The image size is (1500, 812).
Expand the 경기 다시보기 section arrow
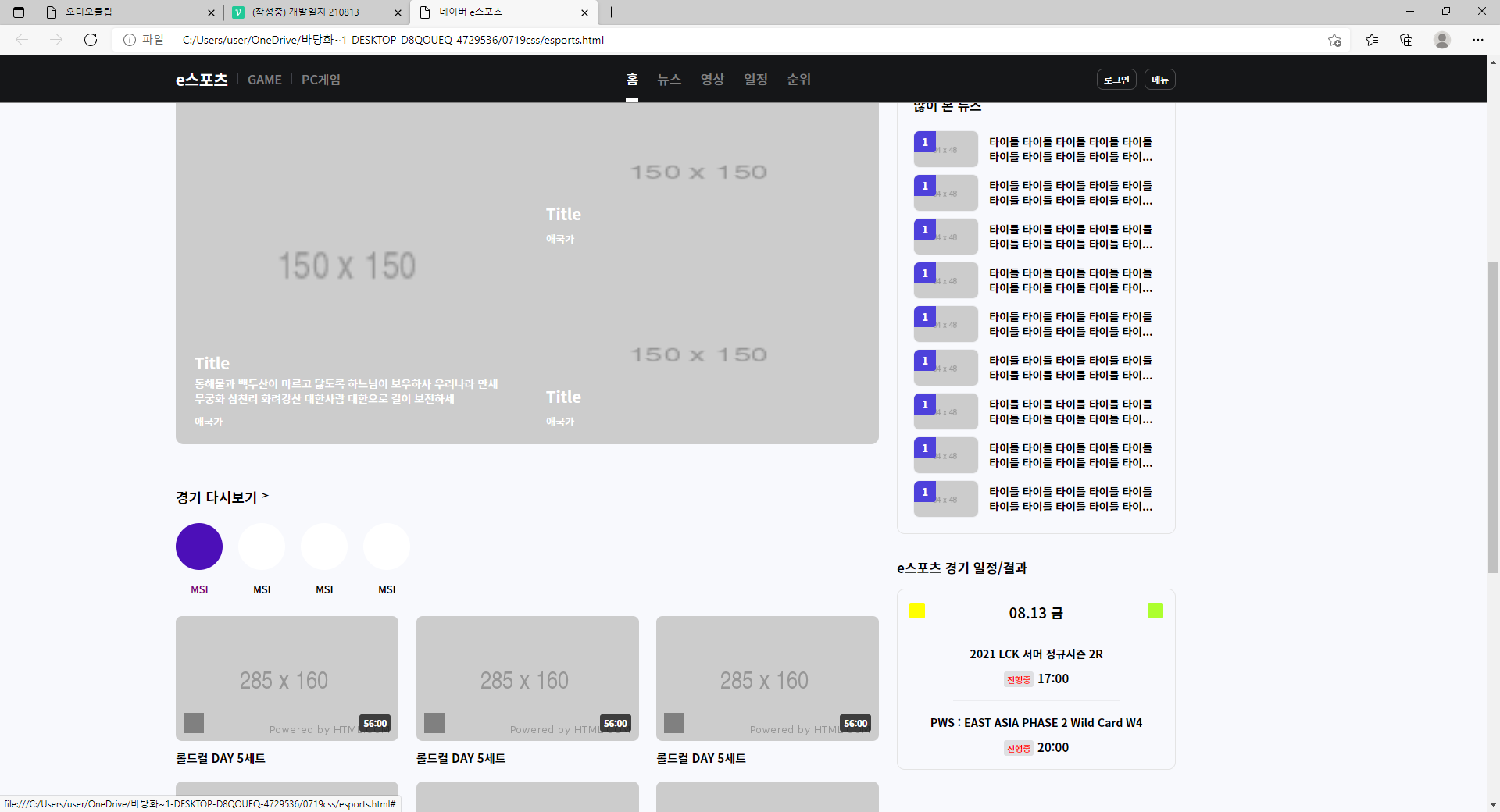point(265,496)
